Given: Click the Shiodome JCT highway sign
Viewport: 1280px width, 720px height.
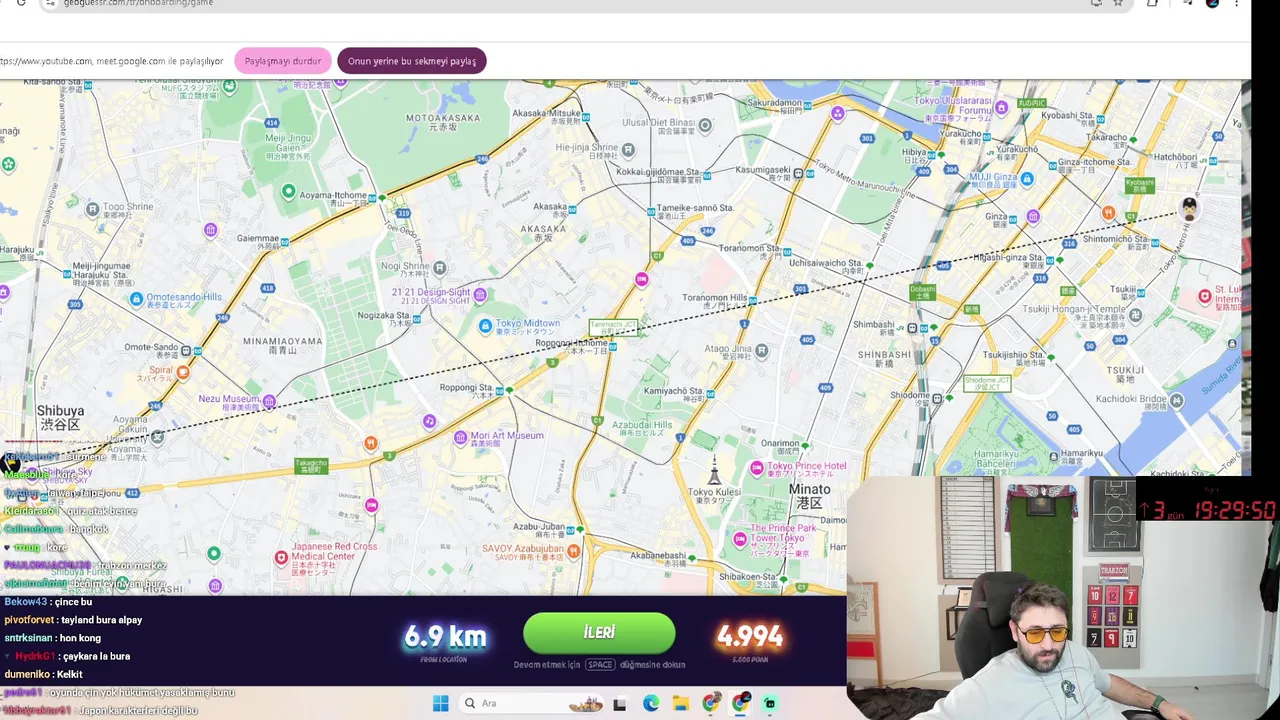Looking at the screenshot, I should tap(987, 383).
